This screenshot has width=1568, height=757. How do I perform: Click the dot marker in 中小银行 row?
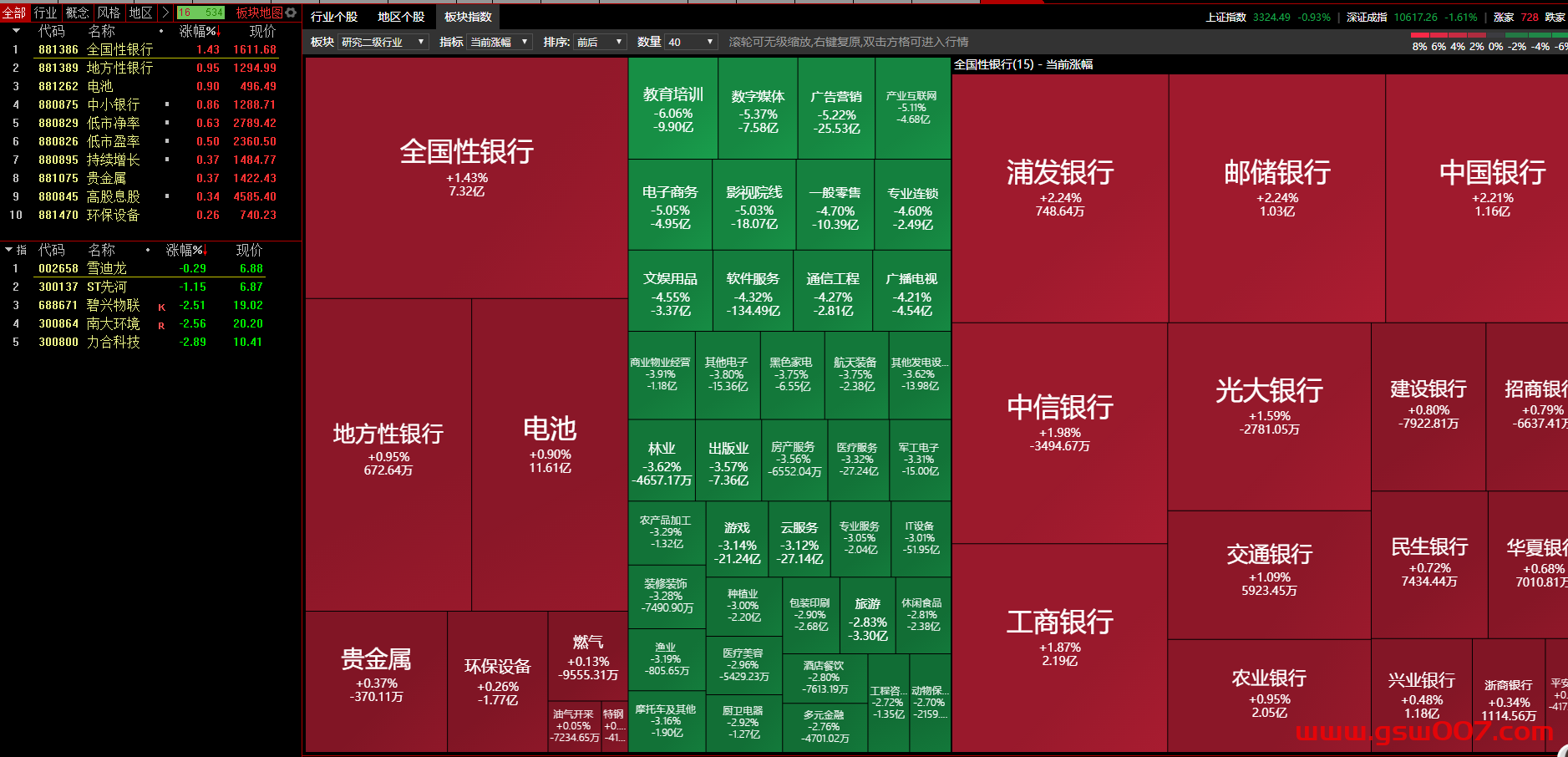coord(167,104)
